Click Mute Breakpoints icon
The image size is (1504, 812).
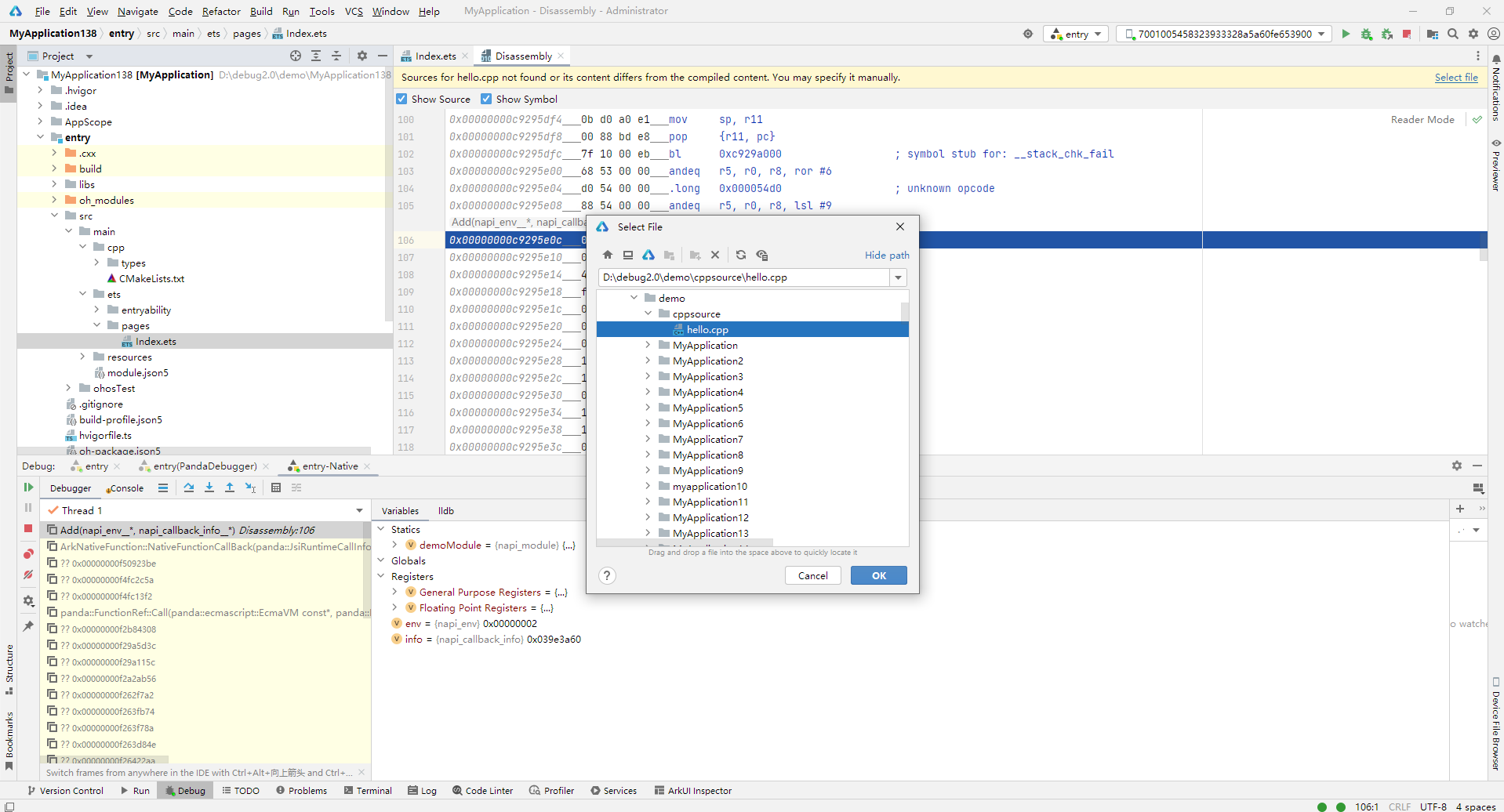(x=28, y=575)
